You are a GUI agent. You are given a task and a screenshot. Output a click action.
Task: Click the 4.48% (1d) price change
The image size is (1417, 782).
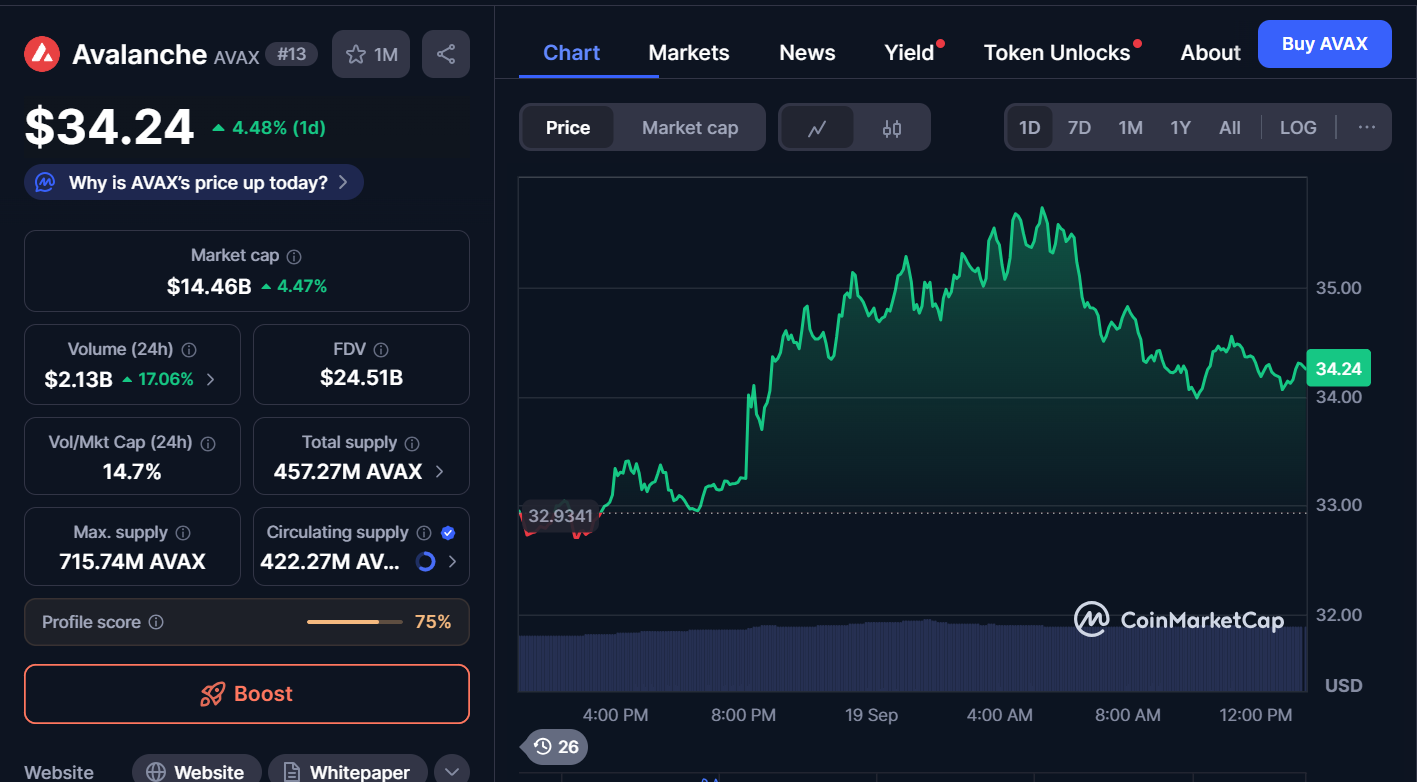point(269,128)
